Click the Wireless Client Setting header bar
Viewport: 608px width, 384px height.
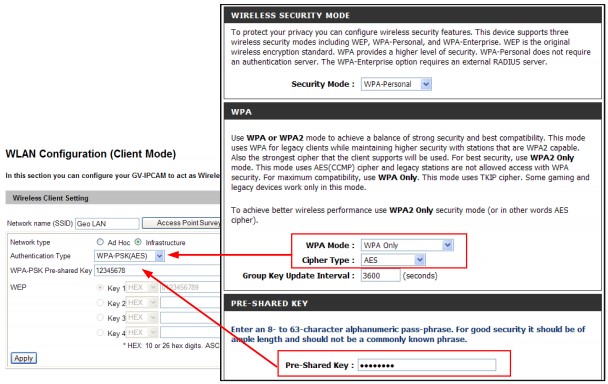(113, 198)
